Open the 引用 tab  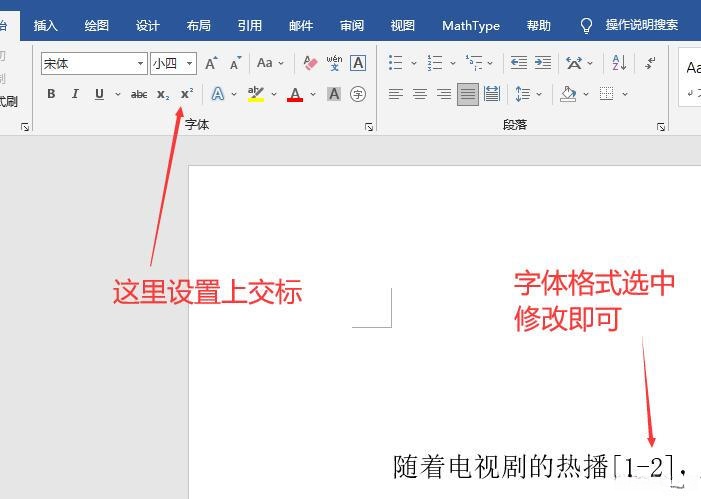(249, 25)
